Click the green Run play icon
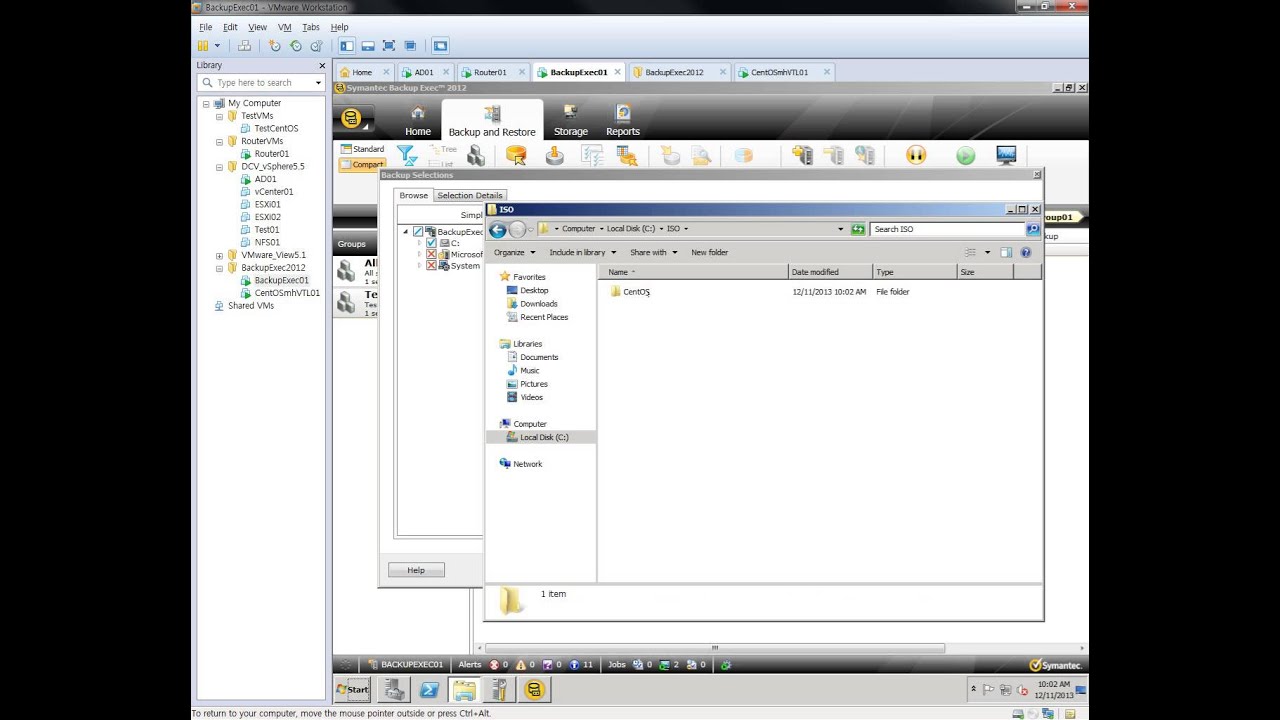Screen dimensions: 1280x720 point(965,155)
